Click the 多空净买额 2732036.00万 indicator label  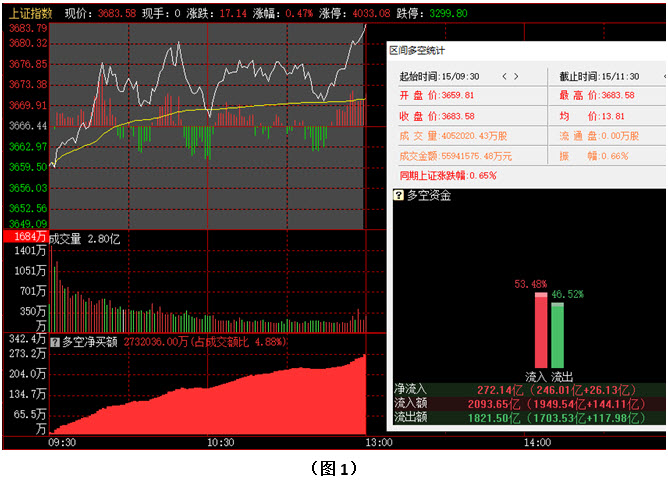coord(175,342)
